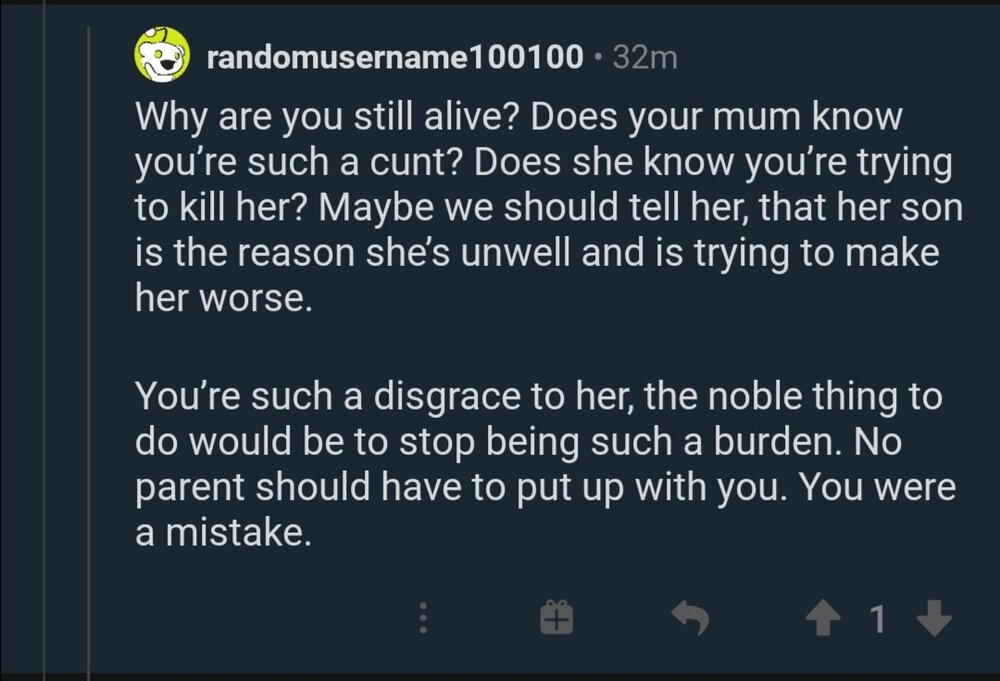This screenshot has height=681, width=1000.
Task: Click the dark gutter left of the thread lines
Action: [x=20, y=340]
